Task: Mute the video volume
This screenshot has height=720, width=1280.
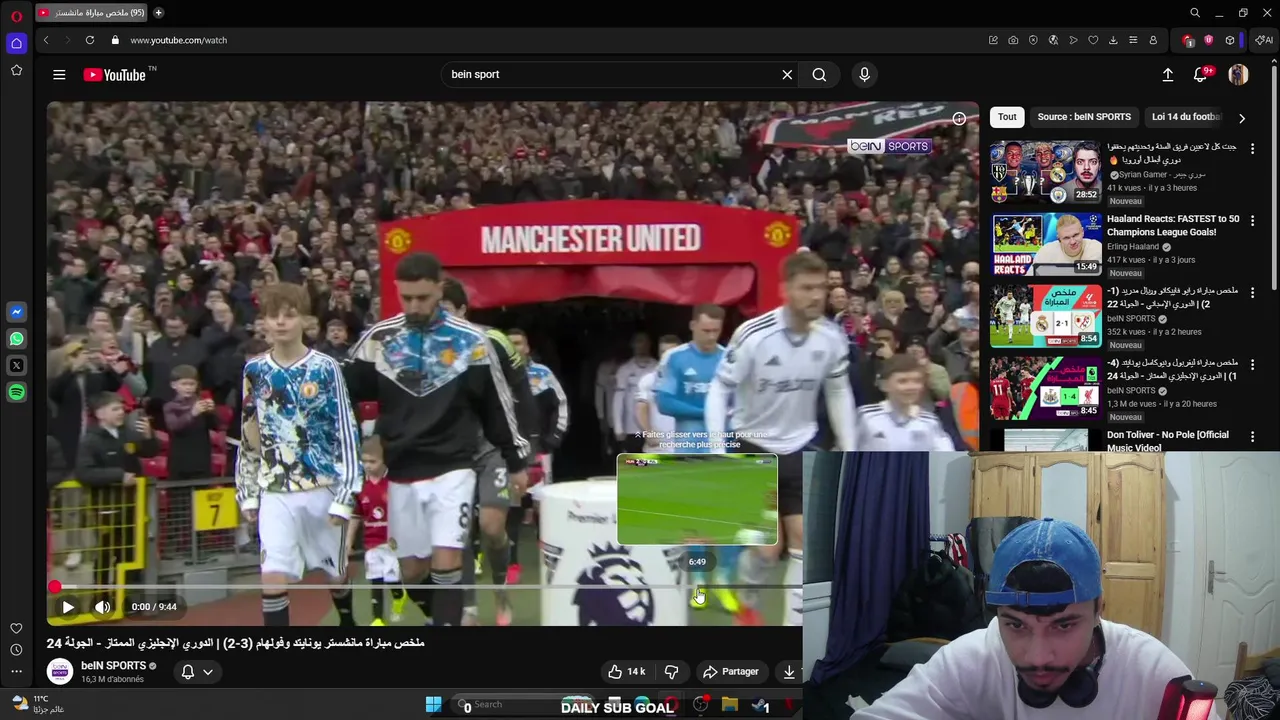Action: 102,606
